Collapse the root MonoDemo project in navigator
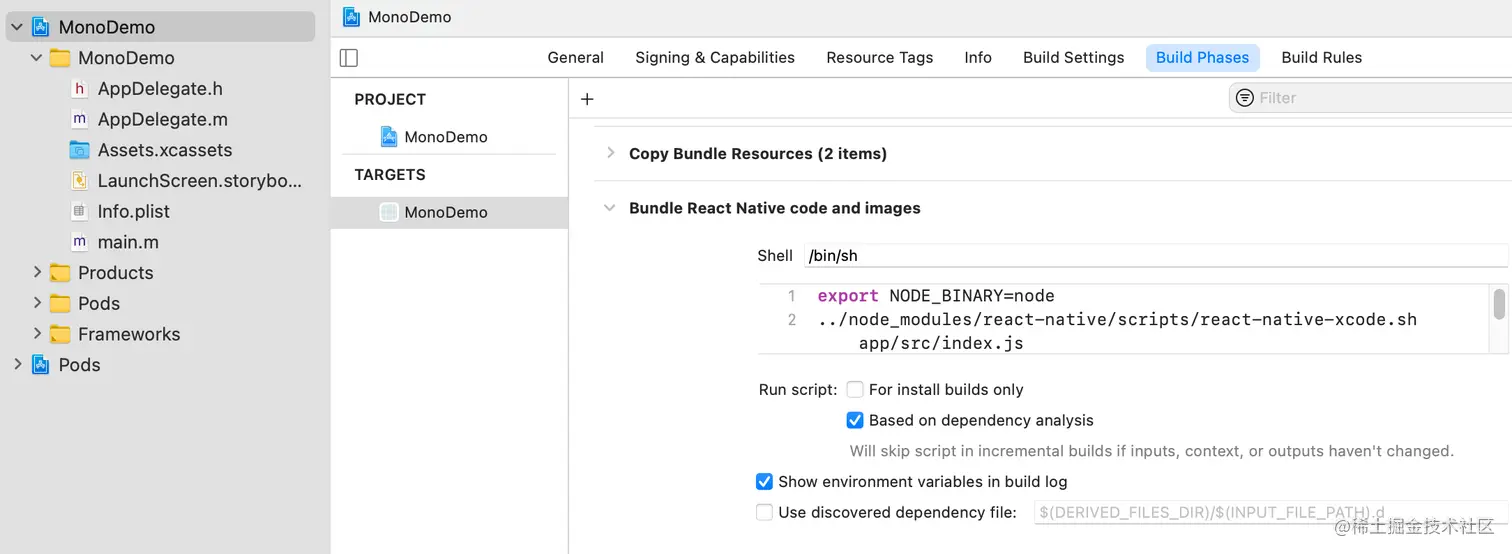 (x=17, y=27)
